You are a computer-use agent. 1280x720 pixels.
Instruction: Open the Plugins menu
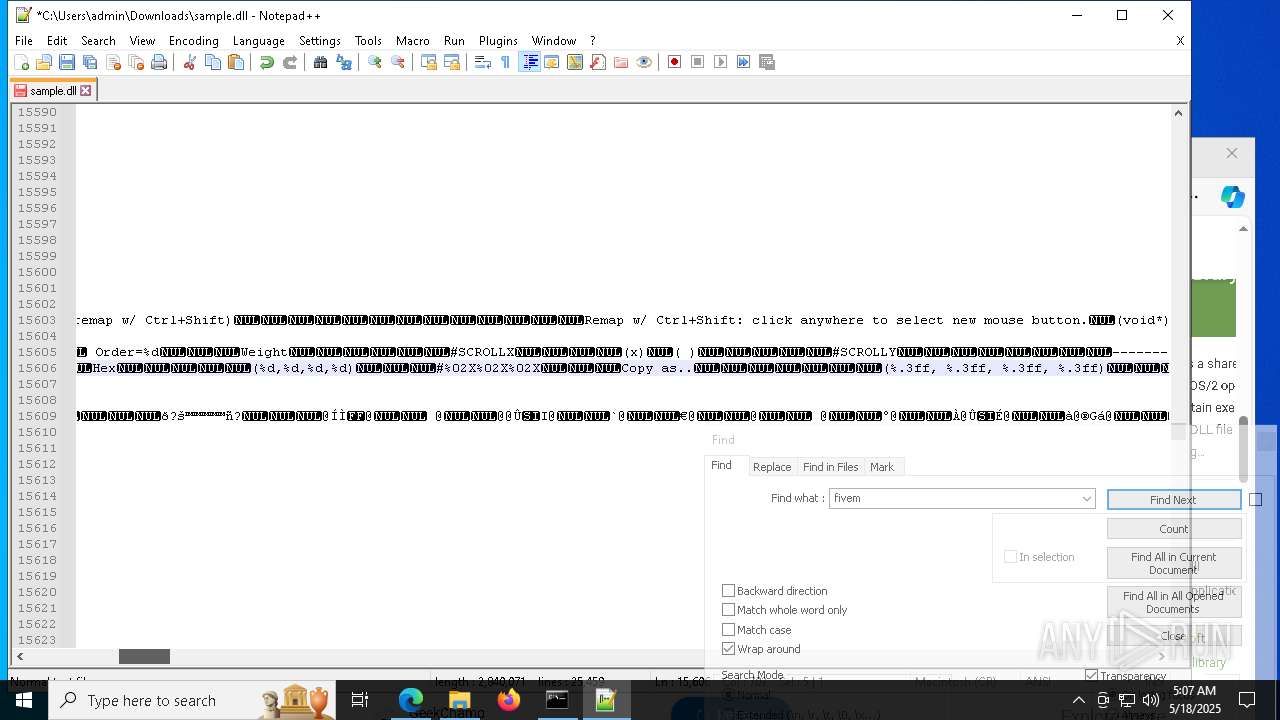[x=498, y=41]
